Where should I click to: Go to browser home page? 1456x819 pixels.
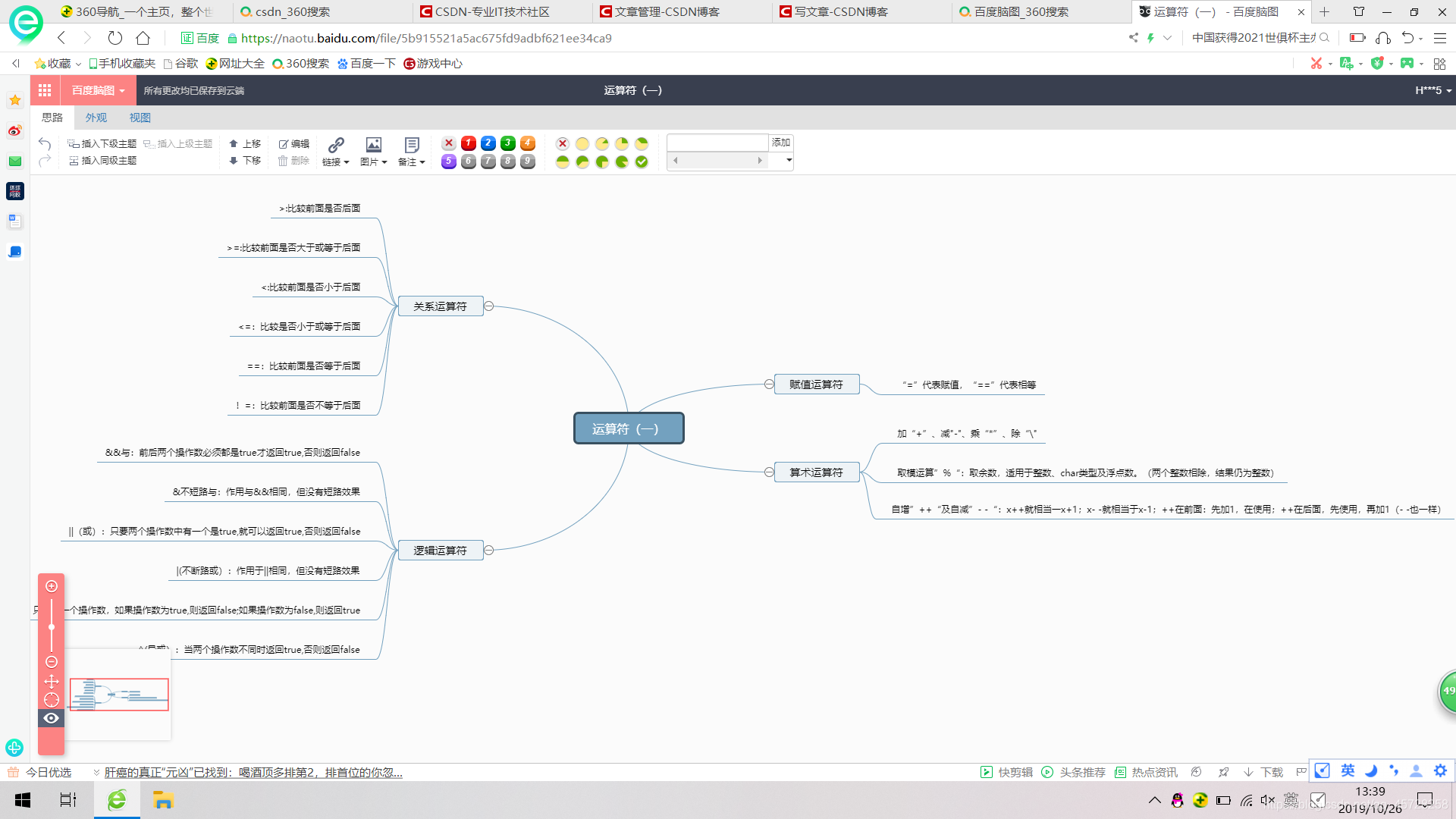[x=143, y=38]
